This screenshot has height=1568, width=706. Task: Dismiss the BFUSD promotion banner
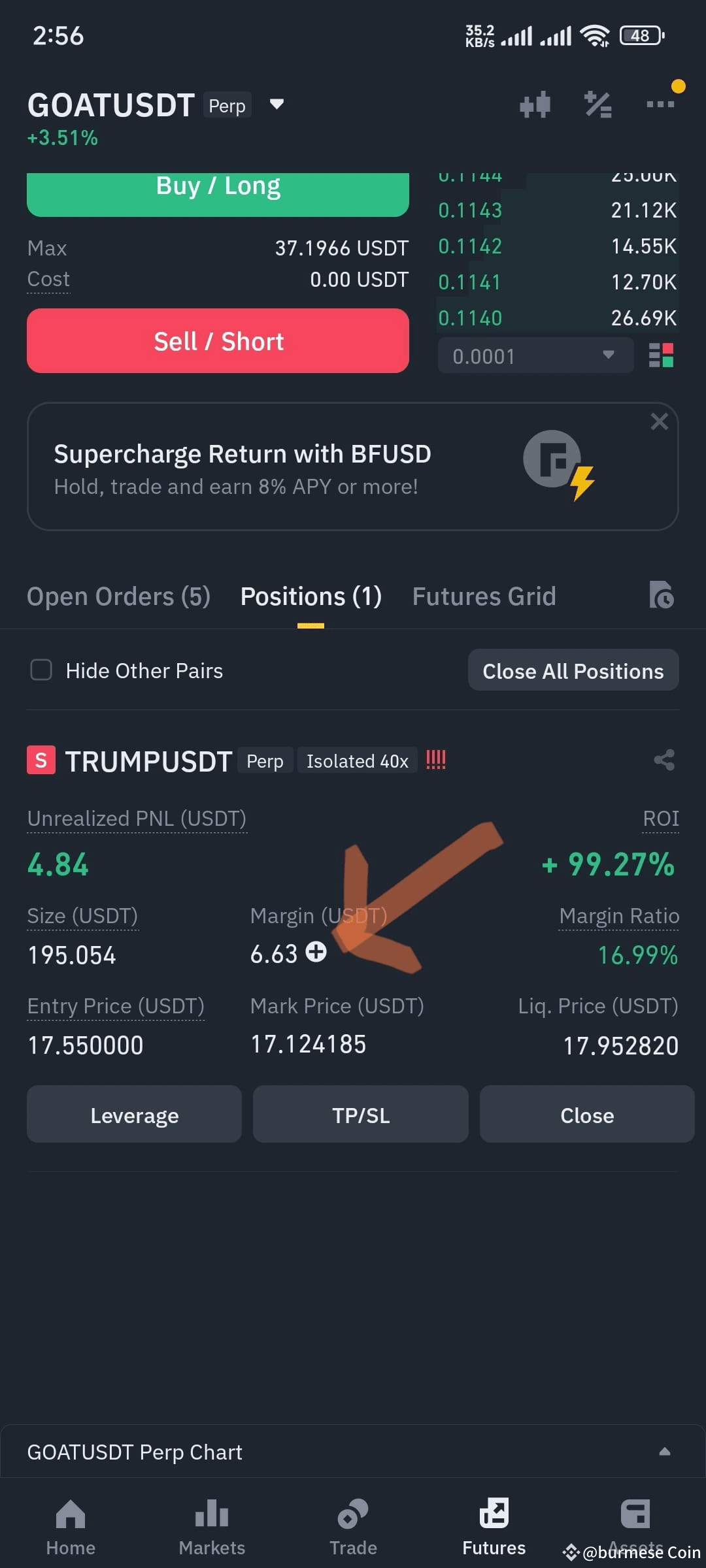pos(659,421)
